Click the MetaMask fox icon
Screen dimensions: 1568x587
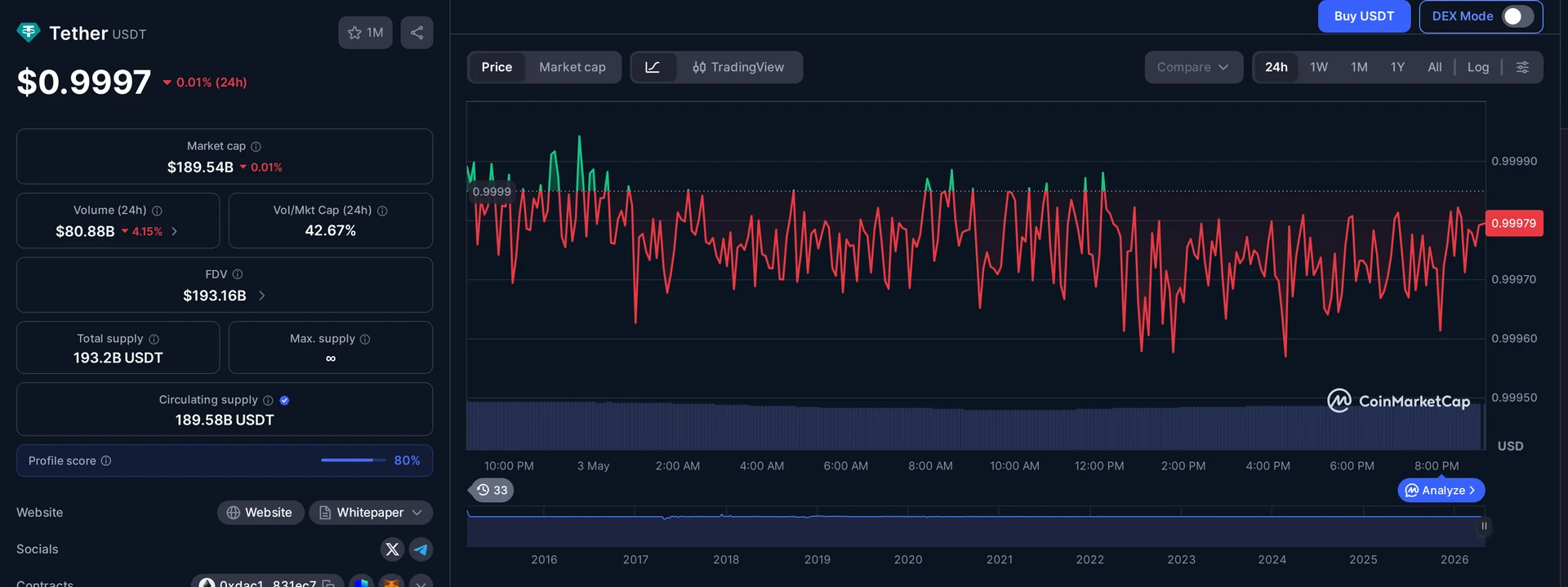[x=392, y=583]
